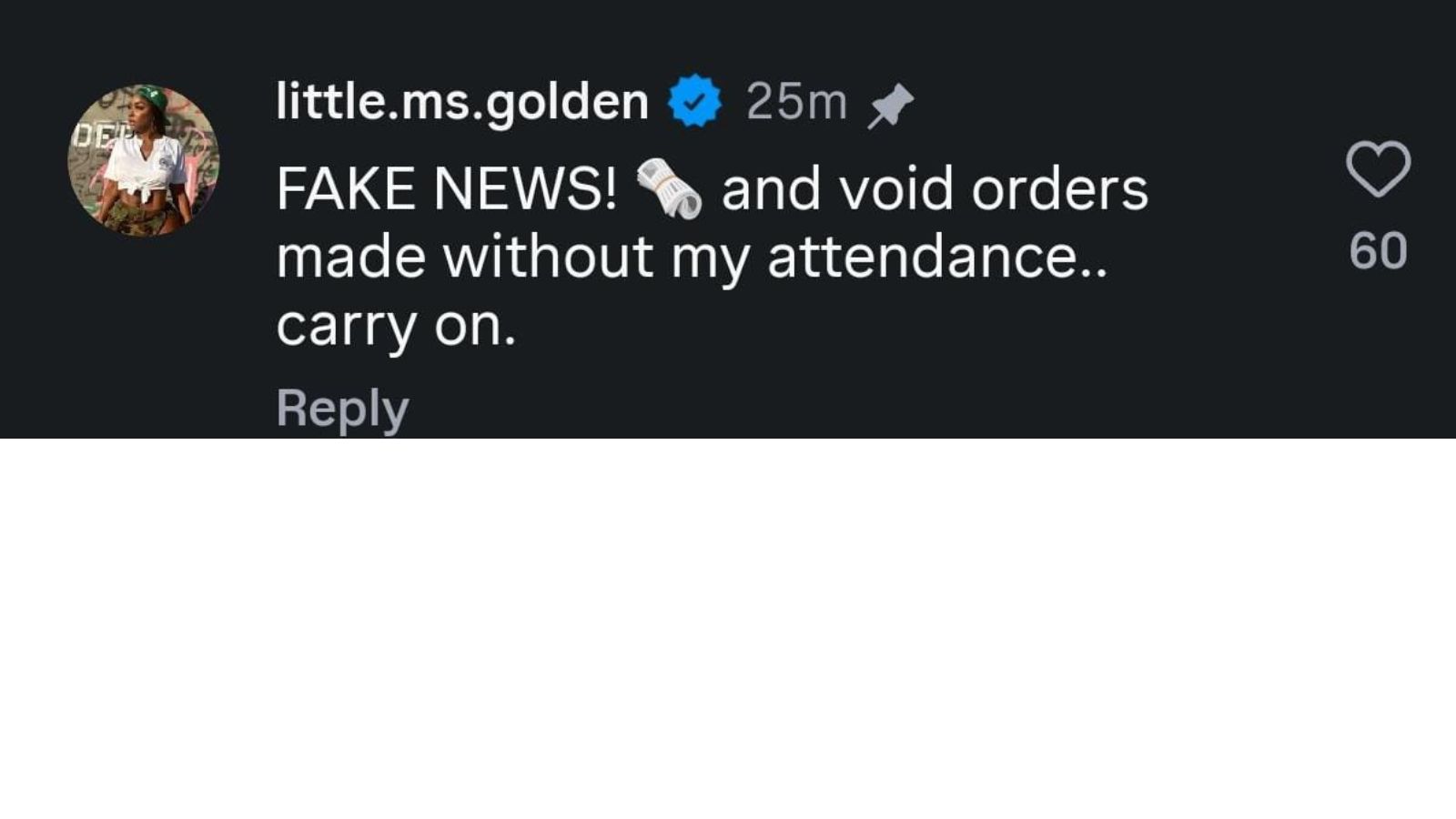Viewport: 1456px width, 819px height.
Task: Click the 25m timestamp
Action: click(x=796, y=101)
